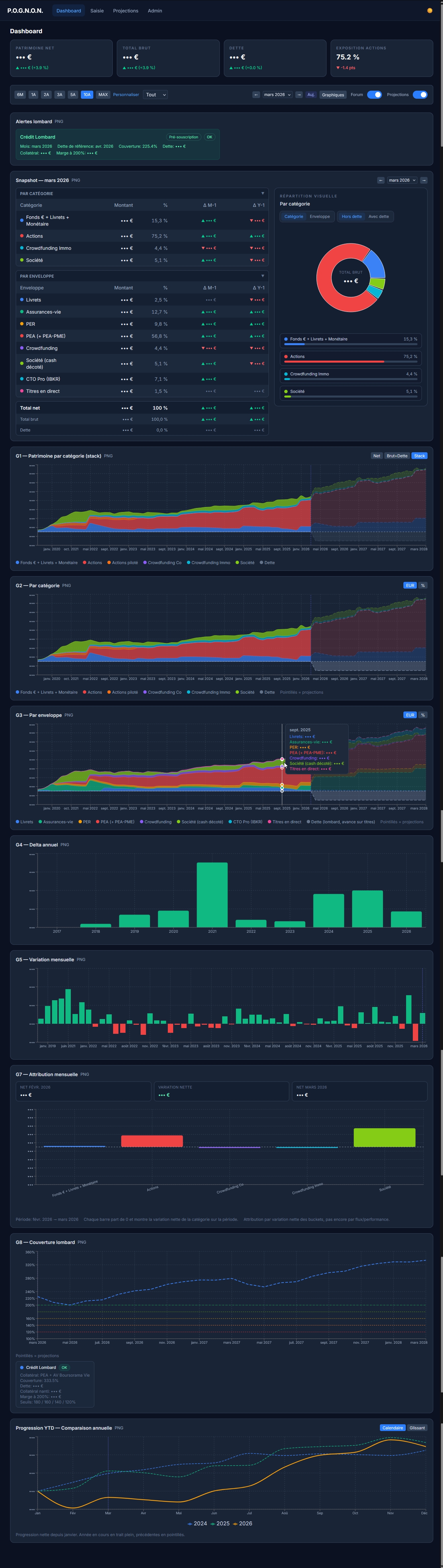Image resolution: width=443 pixels, height=1568 pixels.
Task: Toggle the Forum switch
Action: (374, 95)
